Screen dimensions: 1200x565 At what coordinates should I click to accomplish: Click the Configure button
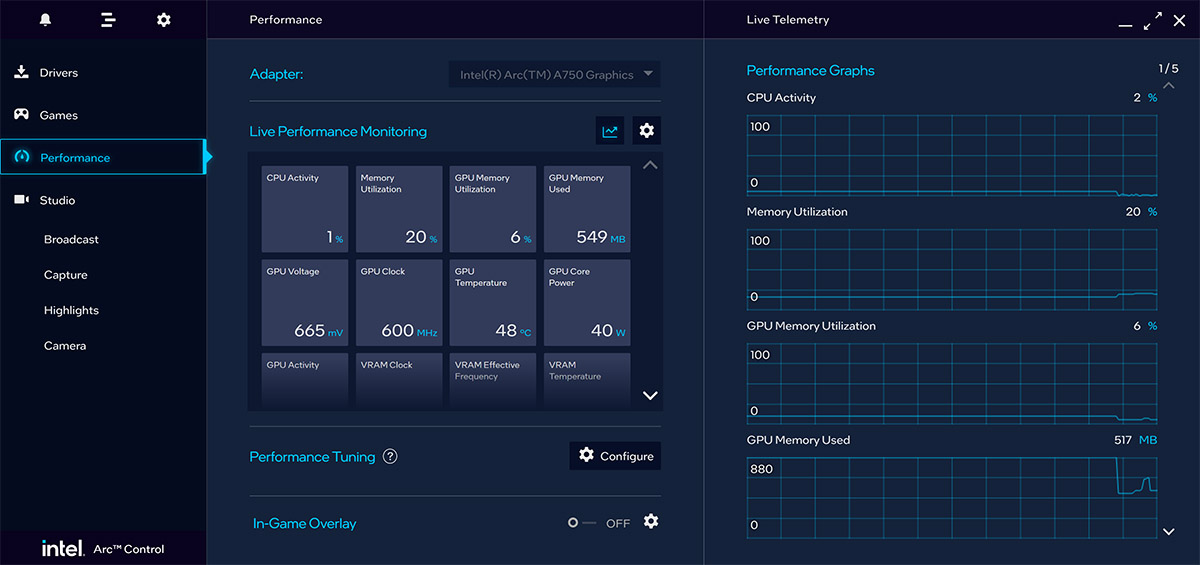pyautogui.click(x=615, y=456)
